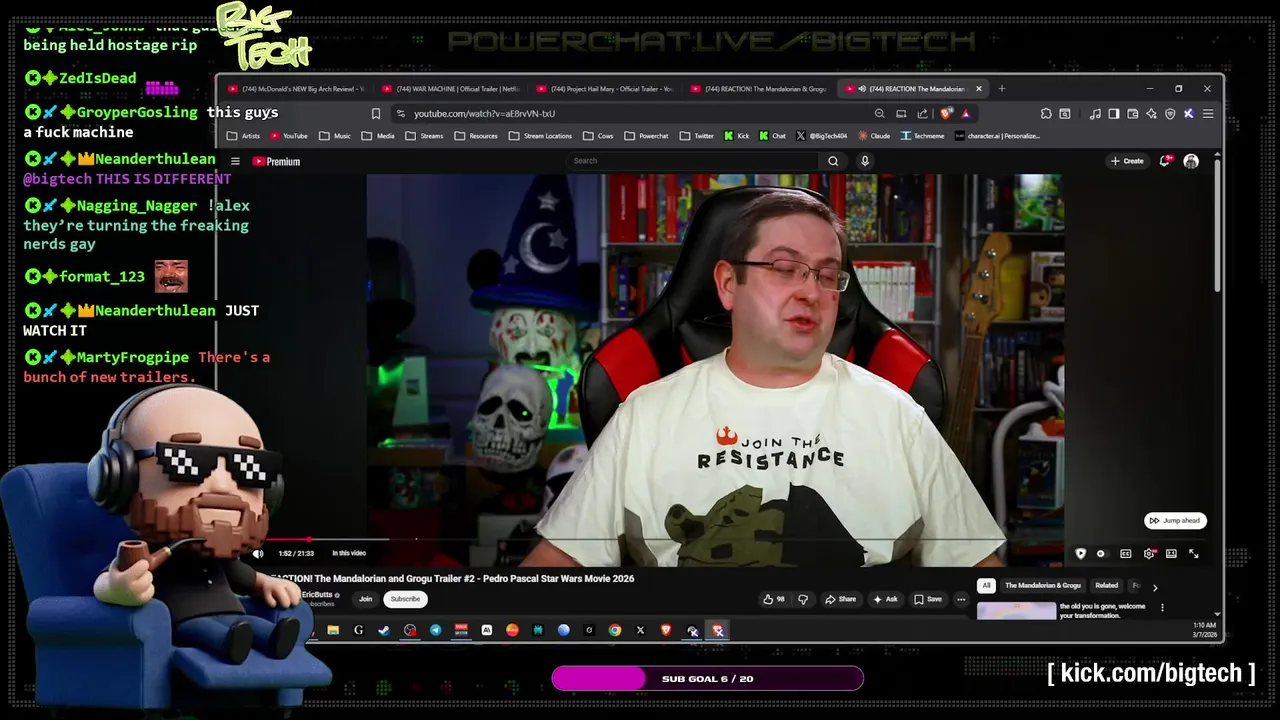This screenshot has width=1280, height=720.
Task: Switch to McDonald's Big Arch Review tab
Action: tap(298, 89)
